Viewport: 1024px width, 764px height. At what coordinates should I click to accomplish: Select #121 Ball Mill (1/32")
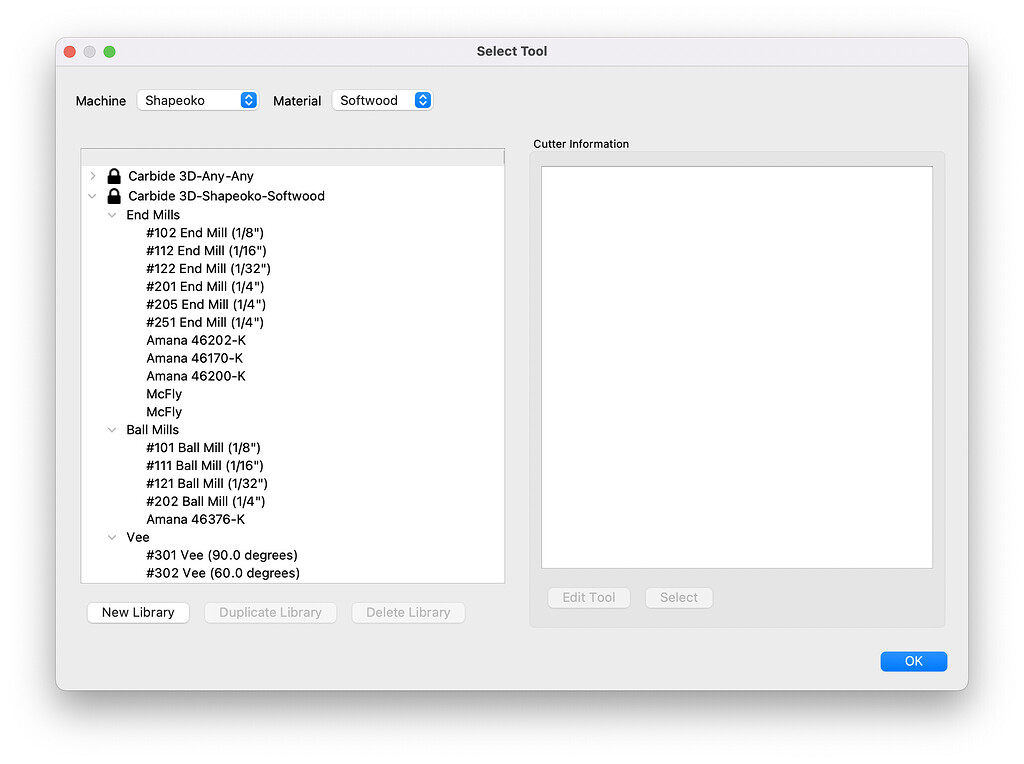click(207, 483)
